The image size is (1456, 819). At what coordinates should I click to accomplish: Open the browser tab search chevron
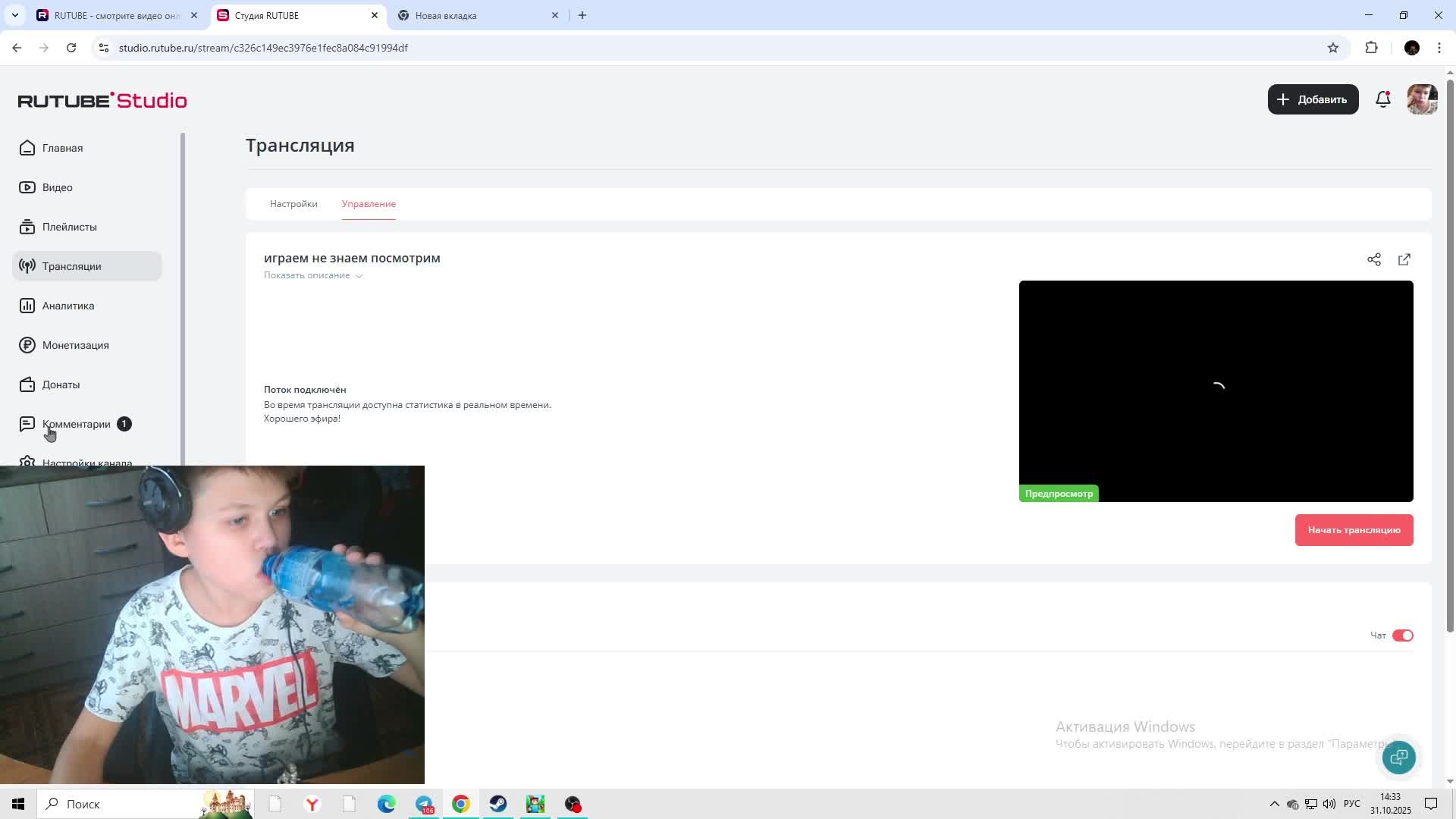coord(14,15)
